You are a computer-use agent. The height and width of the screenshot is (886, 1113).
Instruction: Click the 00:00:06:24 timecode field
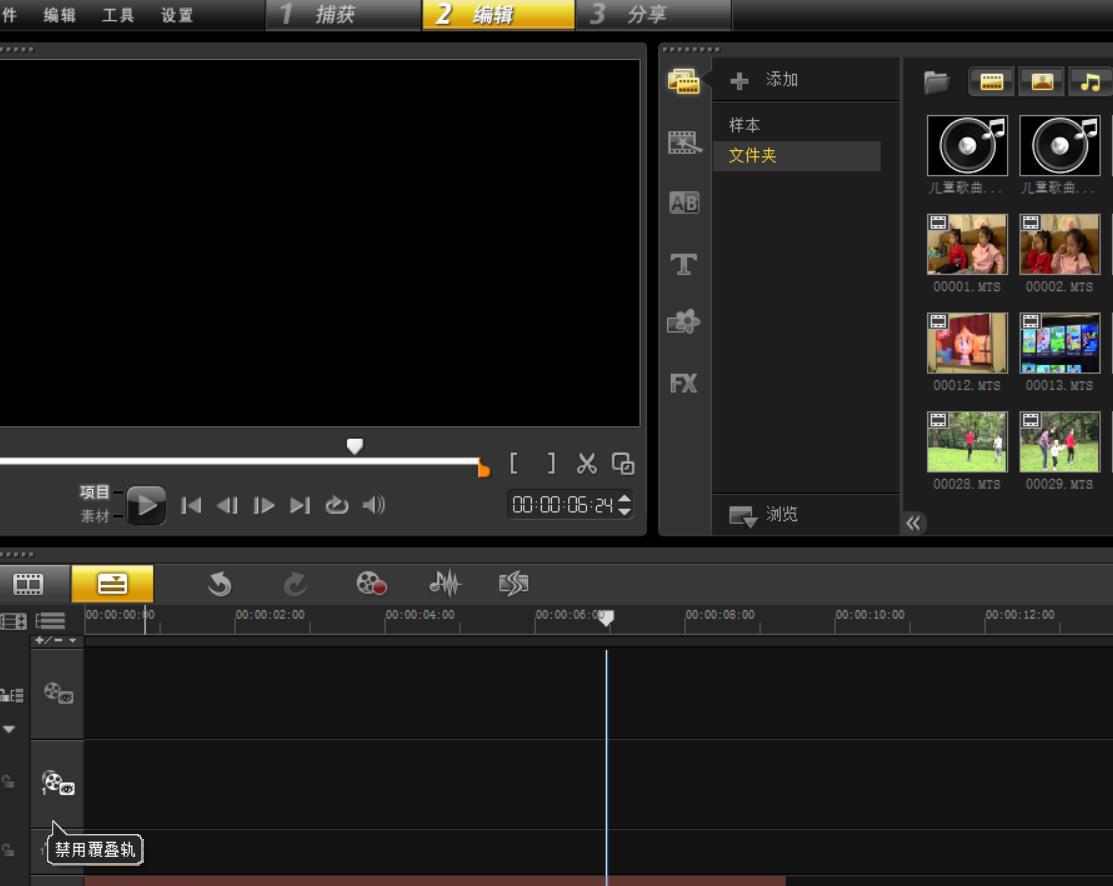[562, 505]
